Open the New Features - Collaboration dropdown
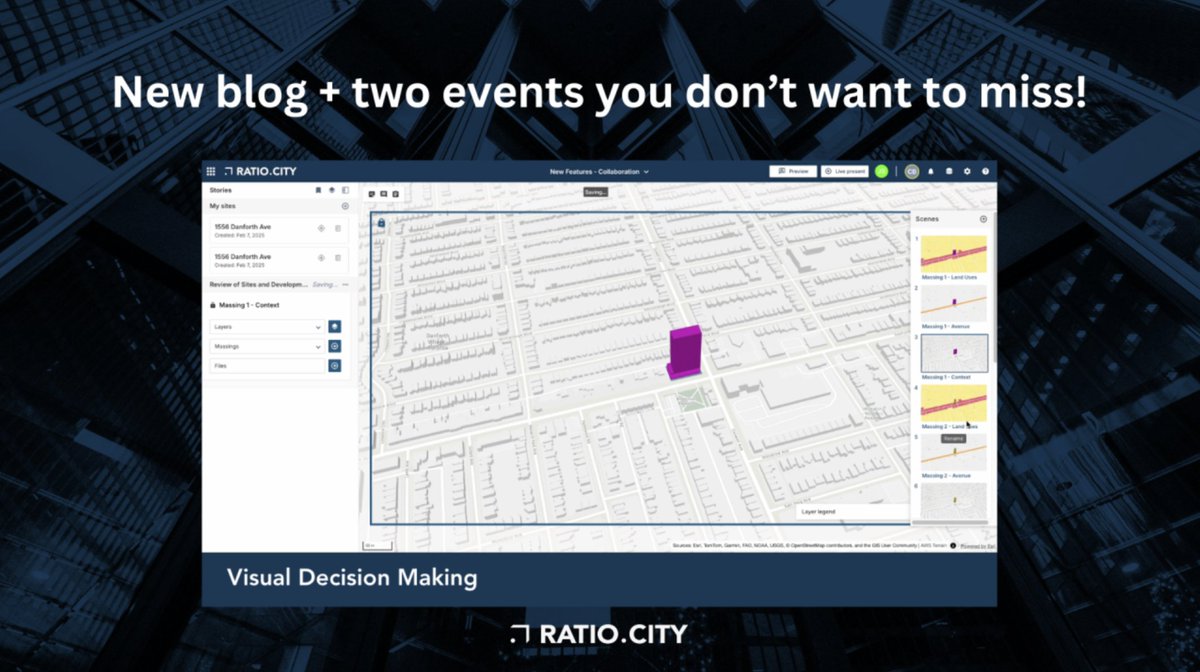 pyautogui.click(x=600, y=171)
